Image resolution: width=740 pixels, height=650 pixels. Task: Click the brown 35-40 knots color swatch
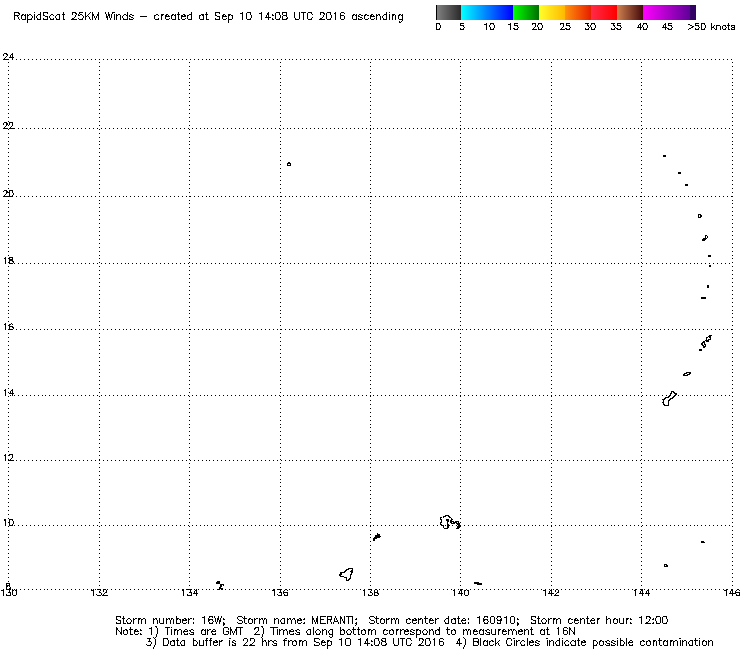click(630, 12)
